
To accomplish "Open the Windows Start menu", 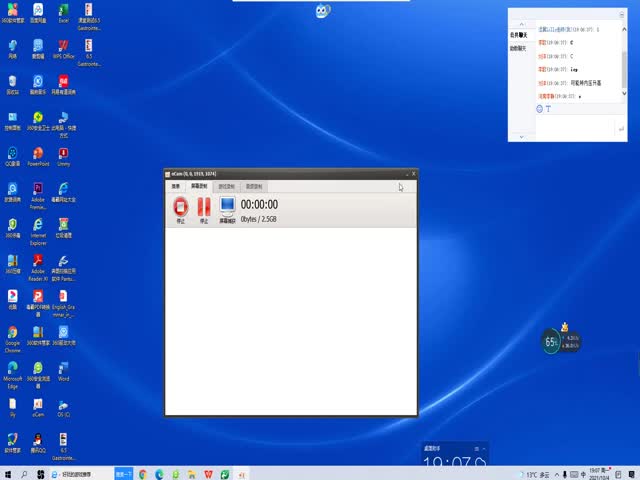I will [8, 473].
